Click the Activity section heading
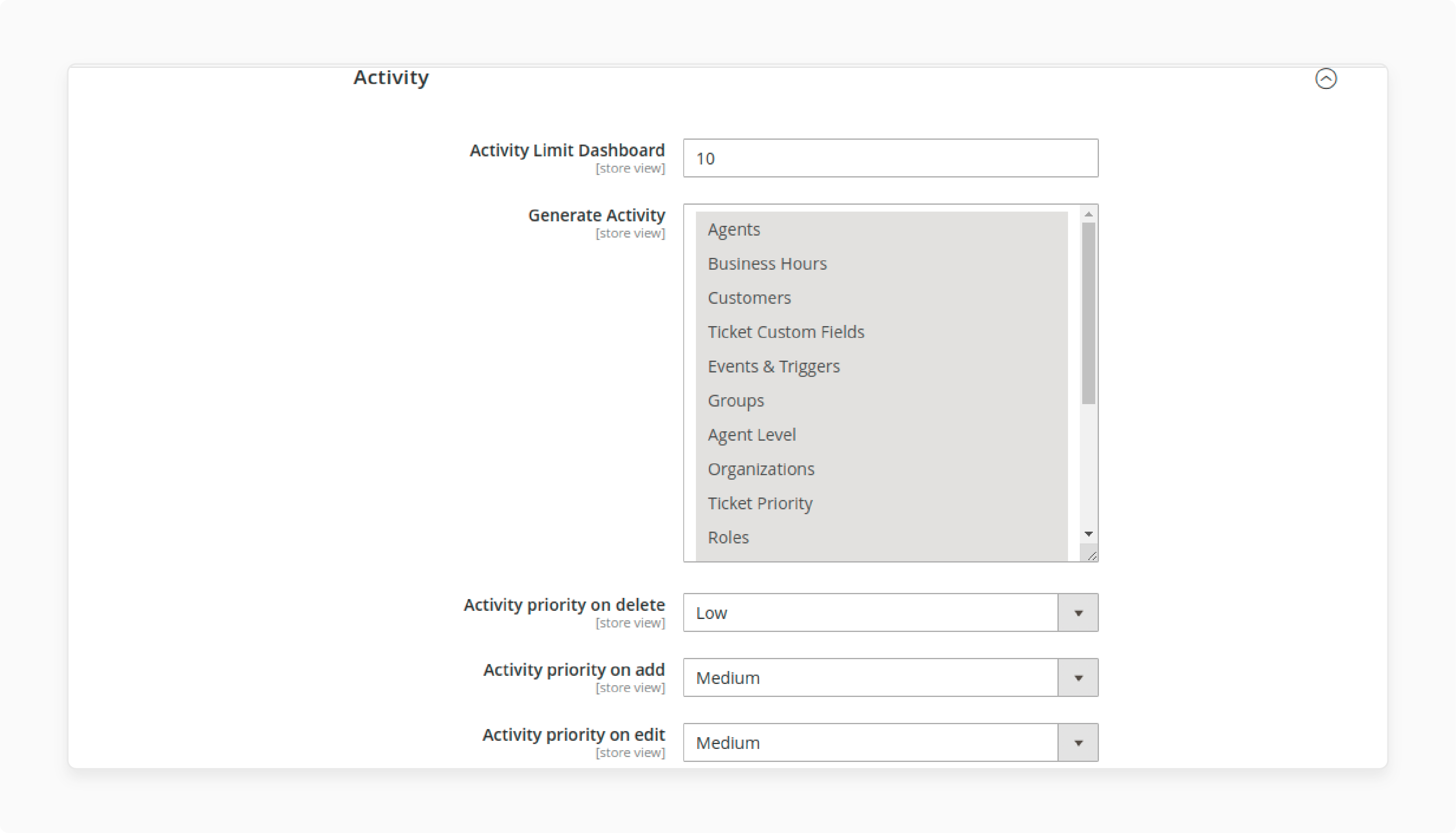This screenshot has height=833, width=1456. pos(391,77)
